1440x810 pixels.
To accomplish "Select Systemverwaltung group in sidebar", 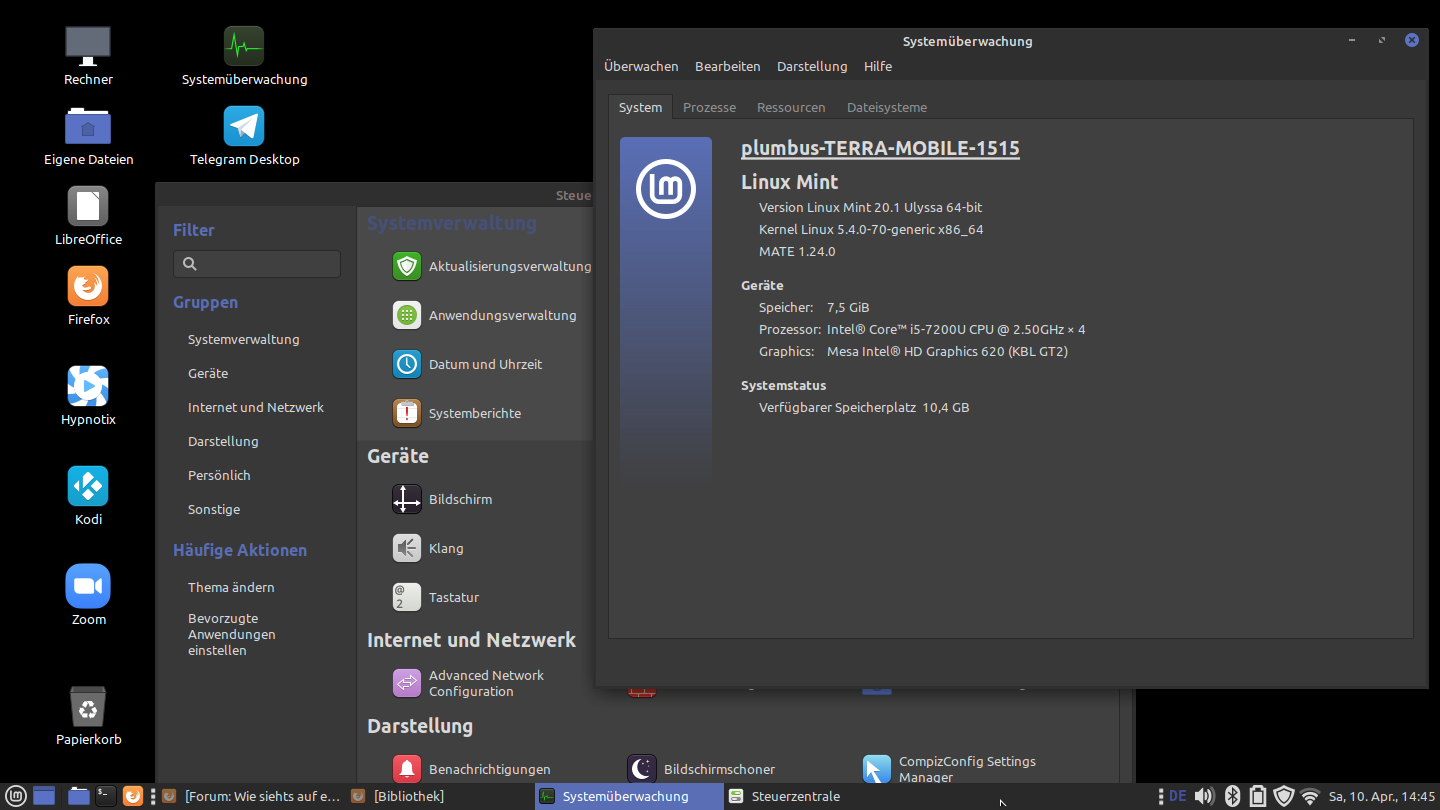I will coord(244,339).
